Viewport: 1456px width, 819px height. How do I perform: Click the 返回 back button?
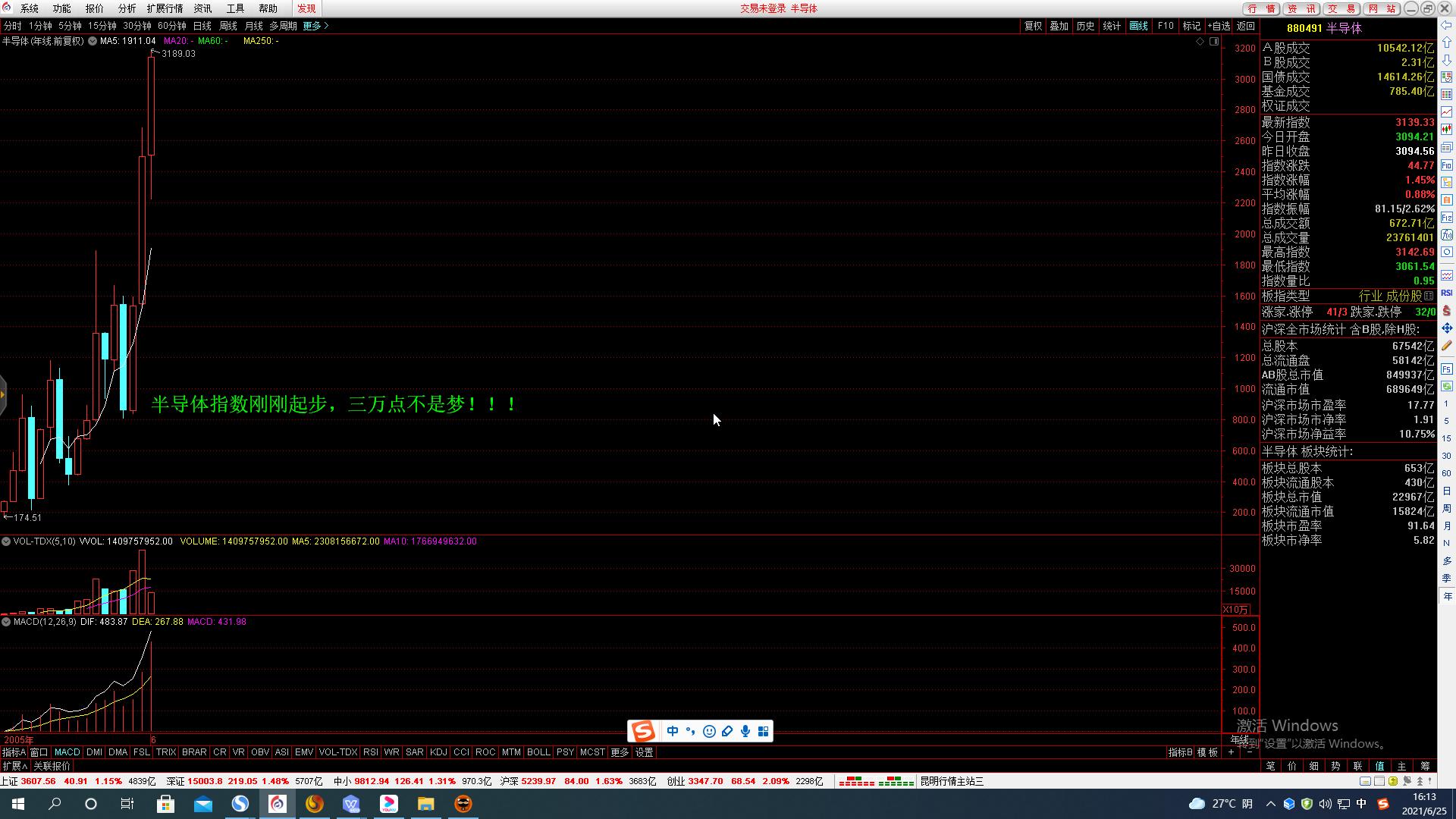coord(1246,26)
